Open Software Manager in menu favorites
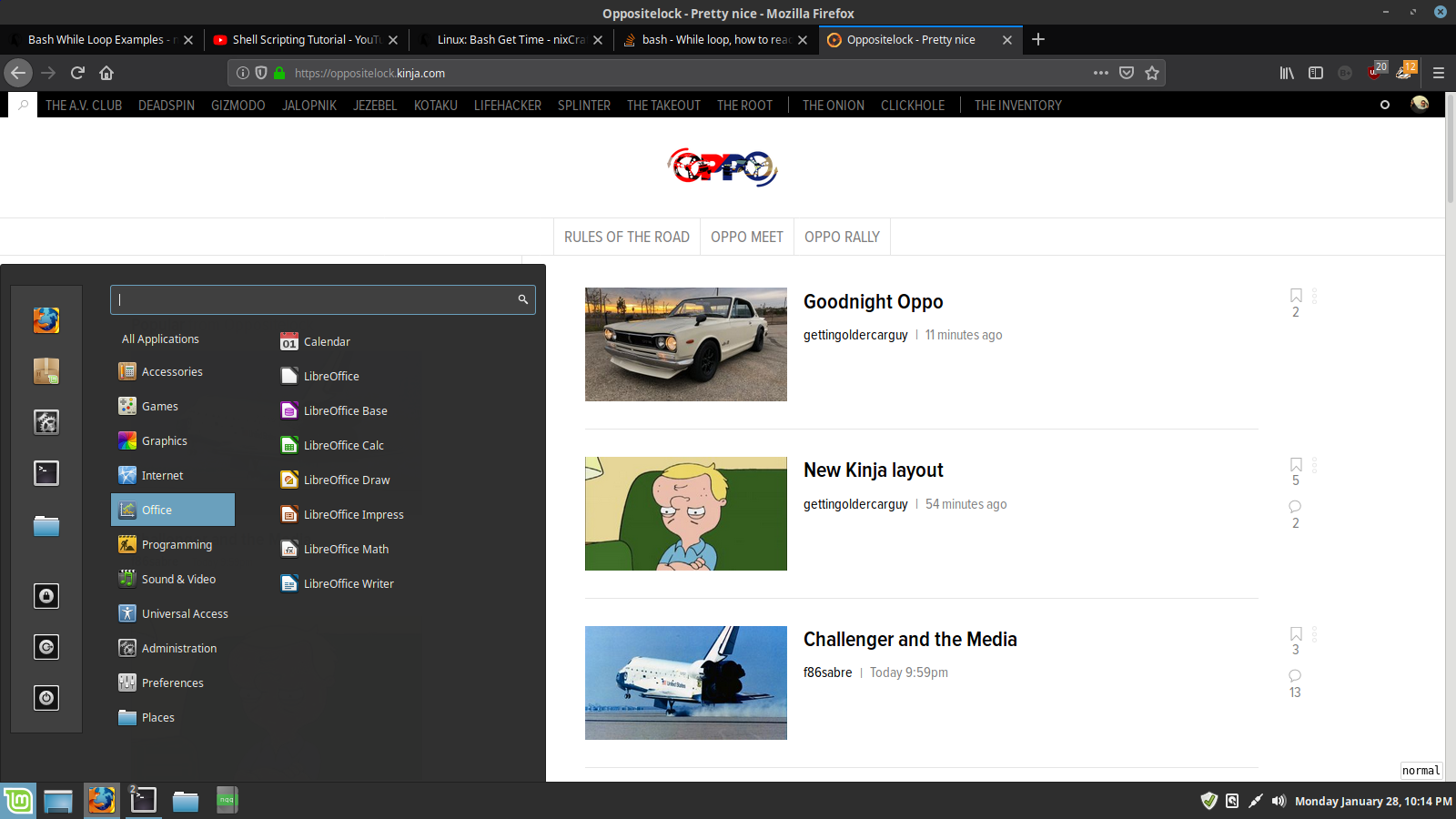1456x819 pixels. (x=46, y=371)
